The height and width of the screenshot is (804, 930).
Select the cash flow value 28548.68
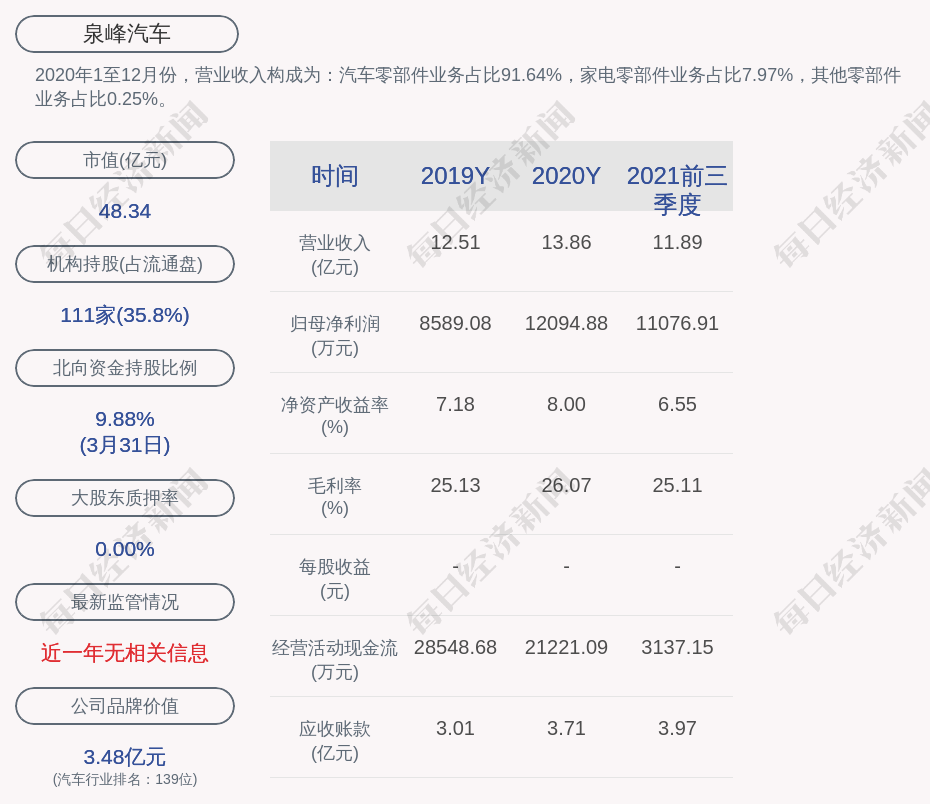[456, 647]
